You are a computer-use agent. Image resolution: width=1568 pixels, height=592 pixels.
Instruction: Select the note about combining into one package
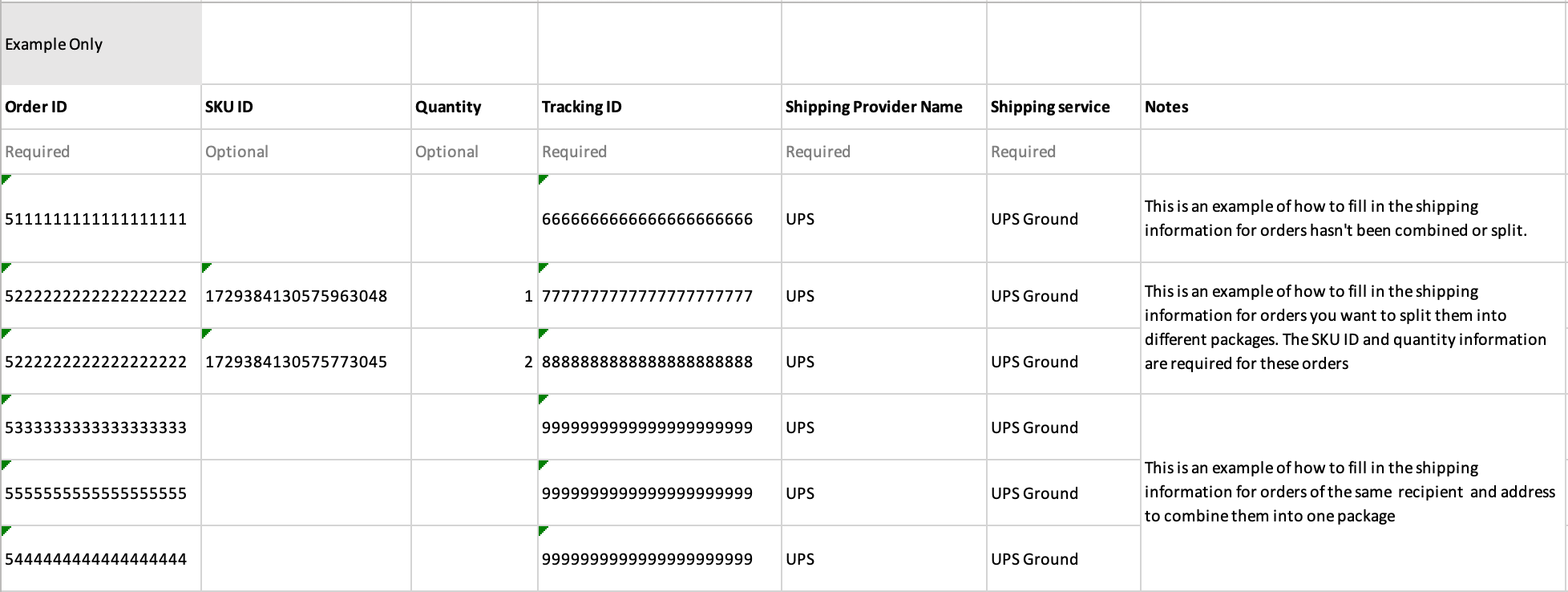[x=1350, y=492]
